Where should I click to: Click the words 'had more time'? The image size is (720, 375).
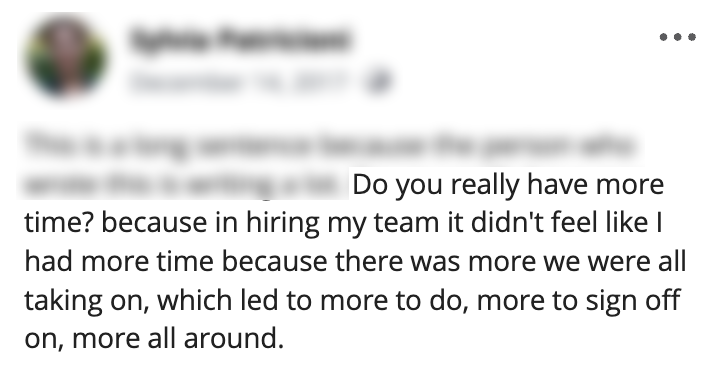[x=119, y=262]
